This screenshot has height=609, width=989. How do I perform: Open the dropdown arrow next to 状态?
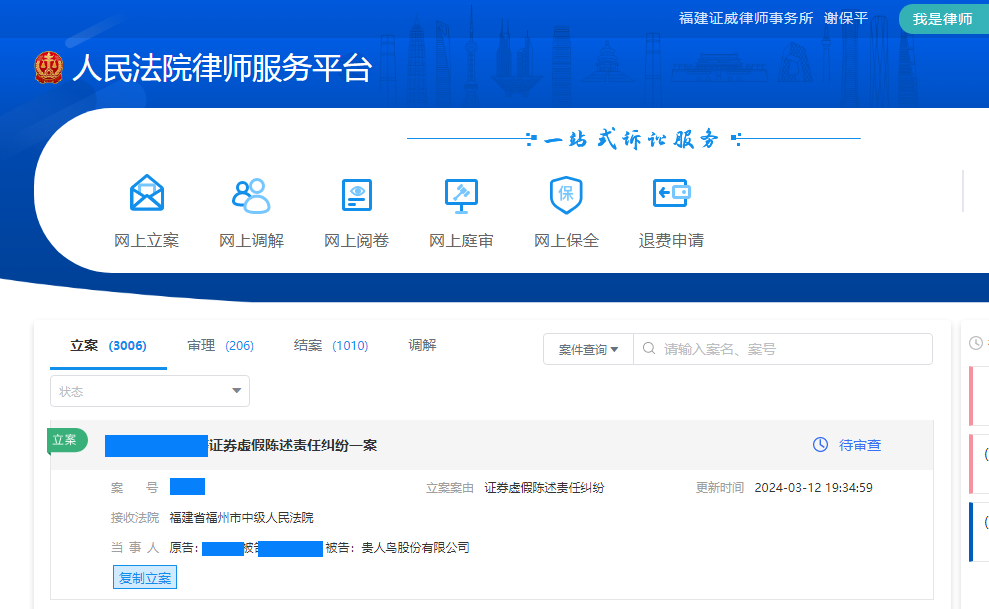(236, 391)
